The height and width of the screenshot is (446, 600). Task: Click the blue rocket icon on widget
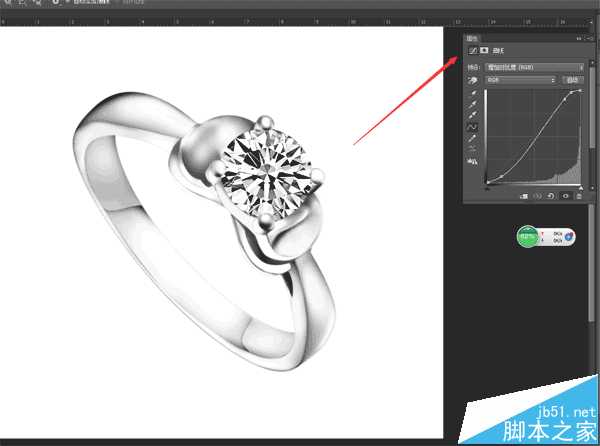tap(569, 237)
